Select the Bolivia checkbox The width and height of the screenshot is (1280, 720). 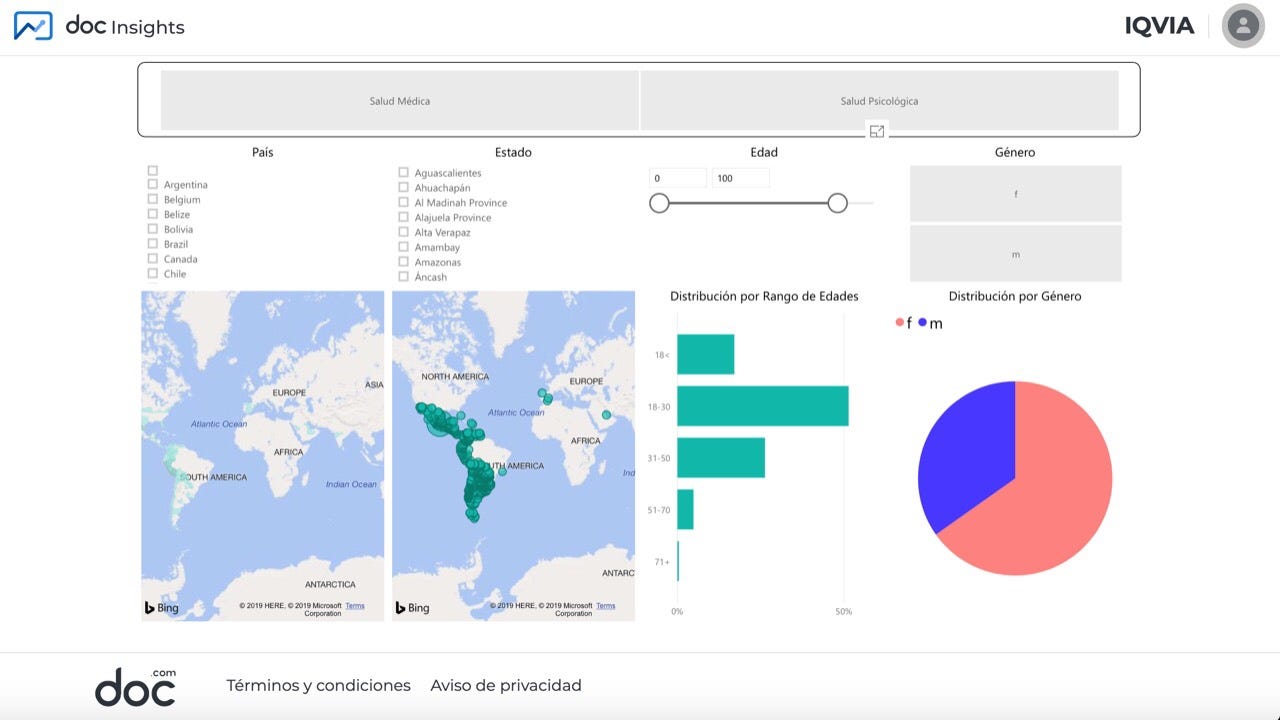[153, 229]
